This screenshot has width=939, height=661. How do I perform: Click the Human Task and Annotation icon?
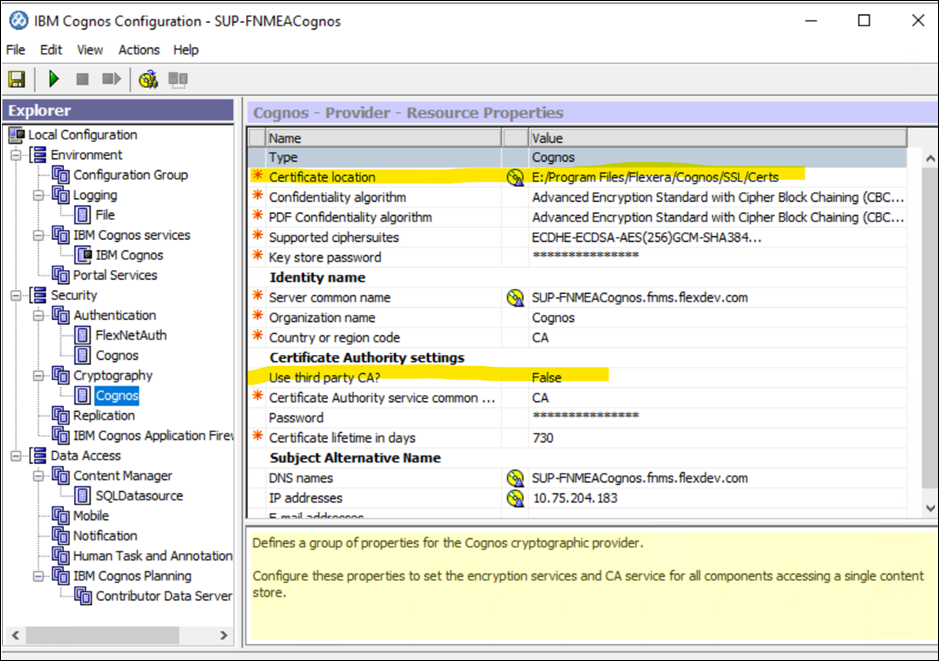[x=60, y=556]
